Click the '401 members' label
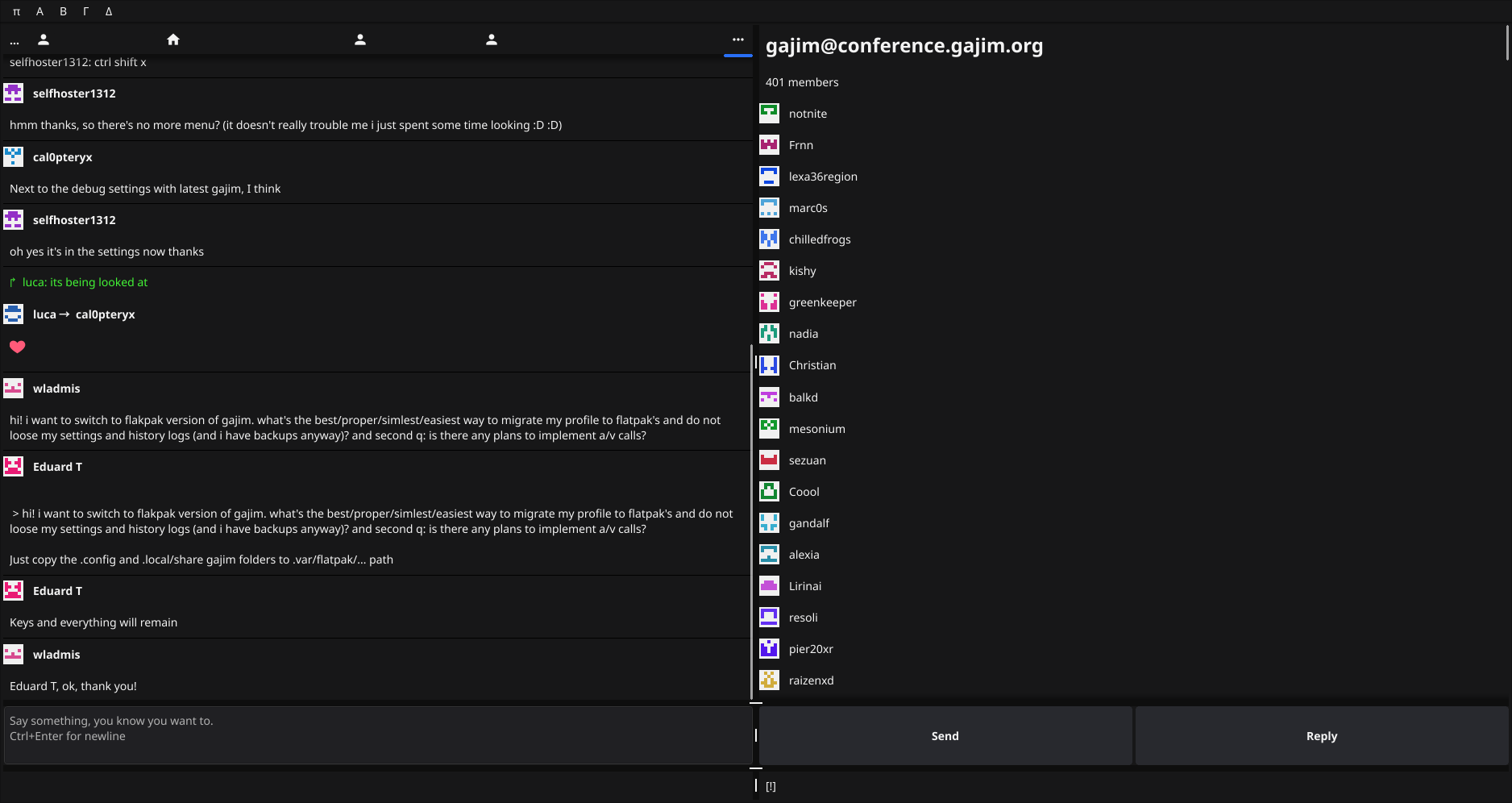The image size is (1512, 803). 802,82
